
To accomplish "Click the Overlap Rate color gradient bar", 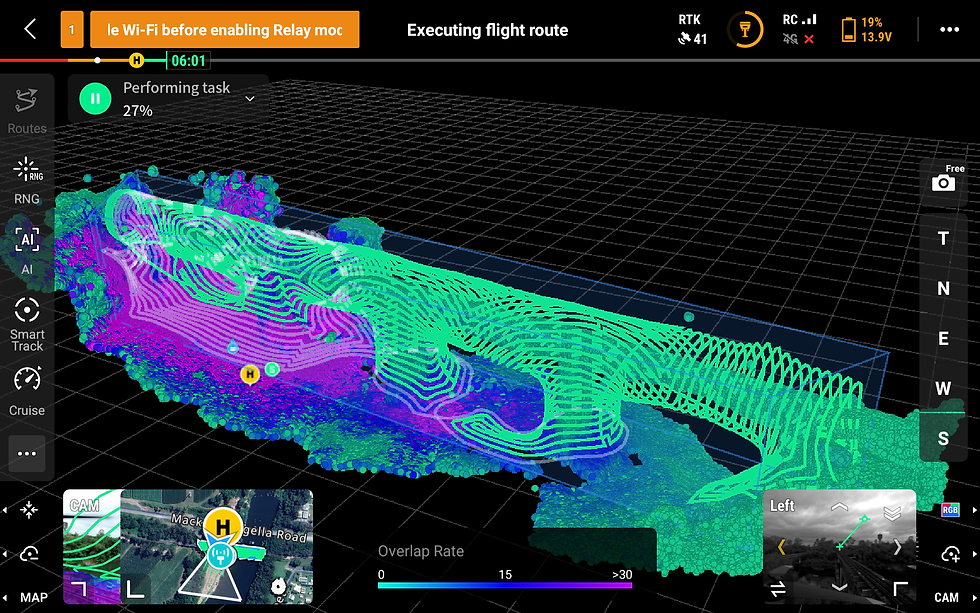I will pyautogui.click(x=505, y=586).
